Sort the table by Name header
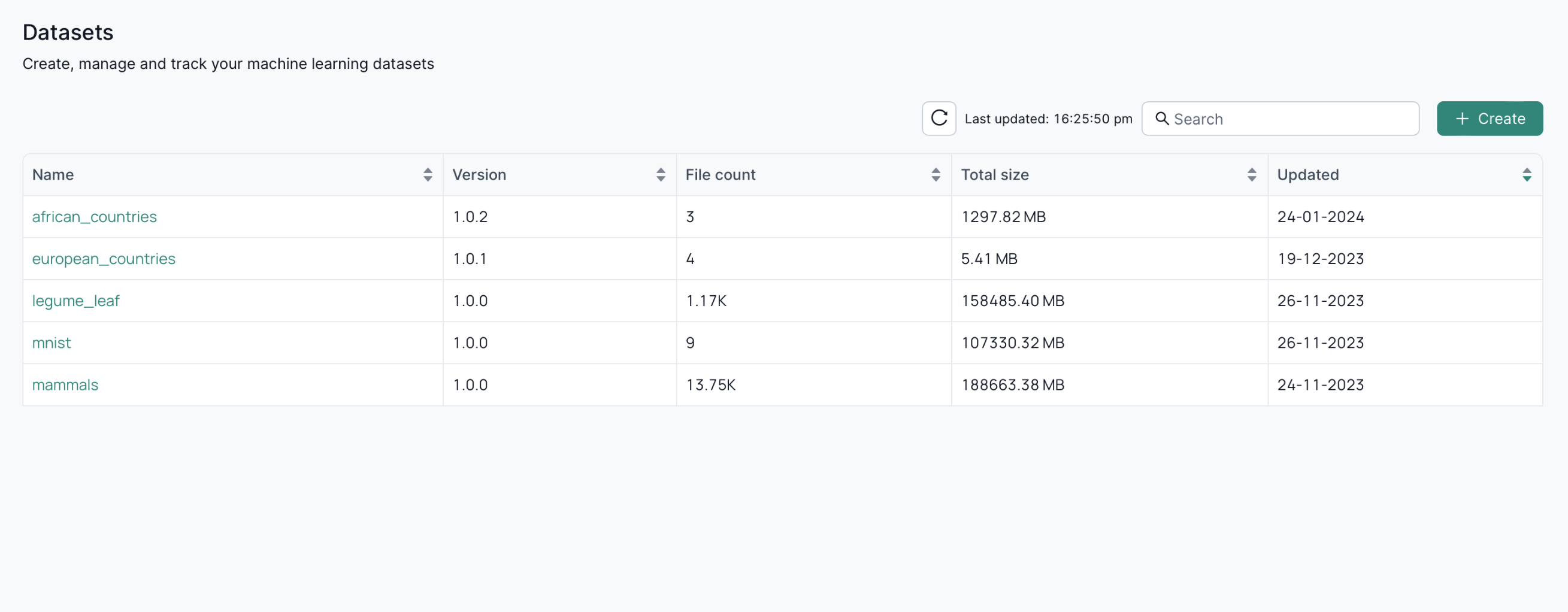The width and height of the screenshot is (1568, 612). tap(53, 175)
